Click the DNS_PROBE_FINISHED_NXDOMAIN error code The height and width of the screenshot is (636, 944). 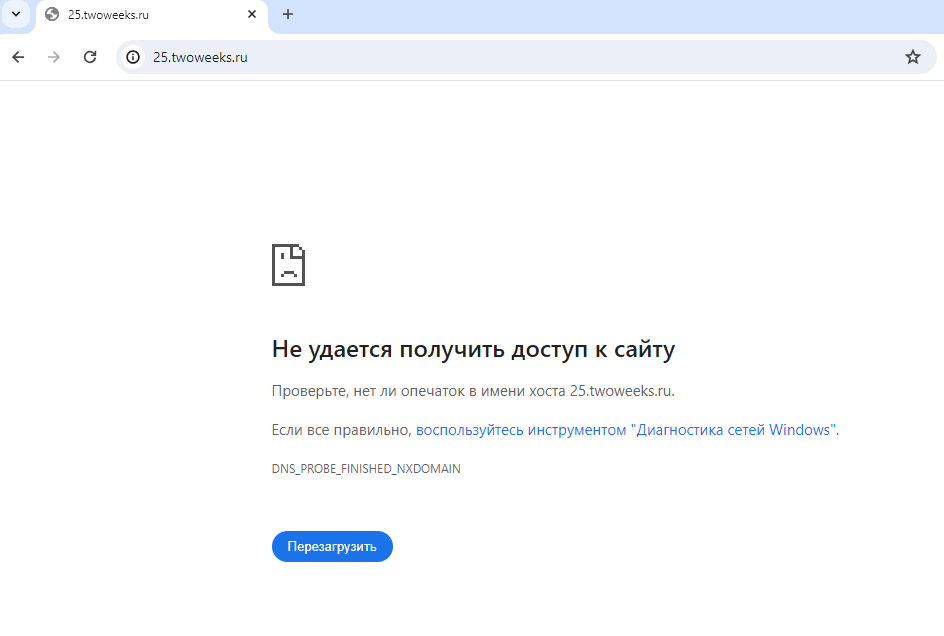pyautogui.click(x=366, y=469)
